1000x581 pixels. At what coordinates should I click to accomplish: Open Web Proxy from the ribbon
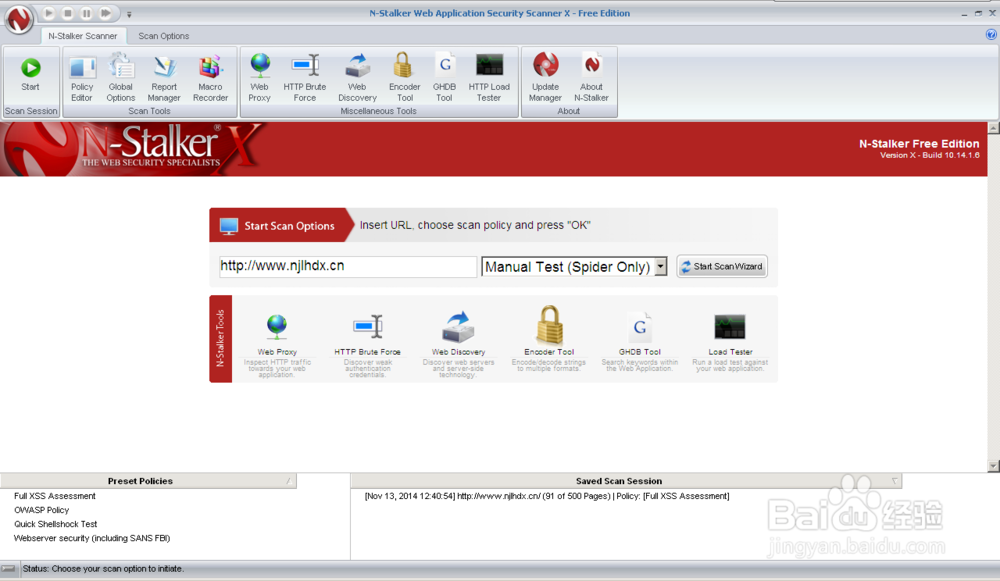pos(260,79)
